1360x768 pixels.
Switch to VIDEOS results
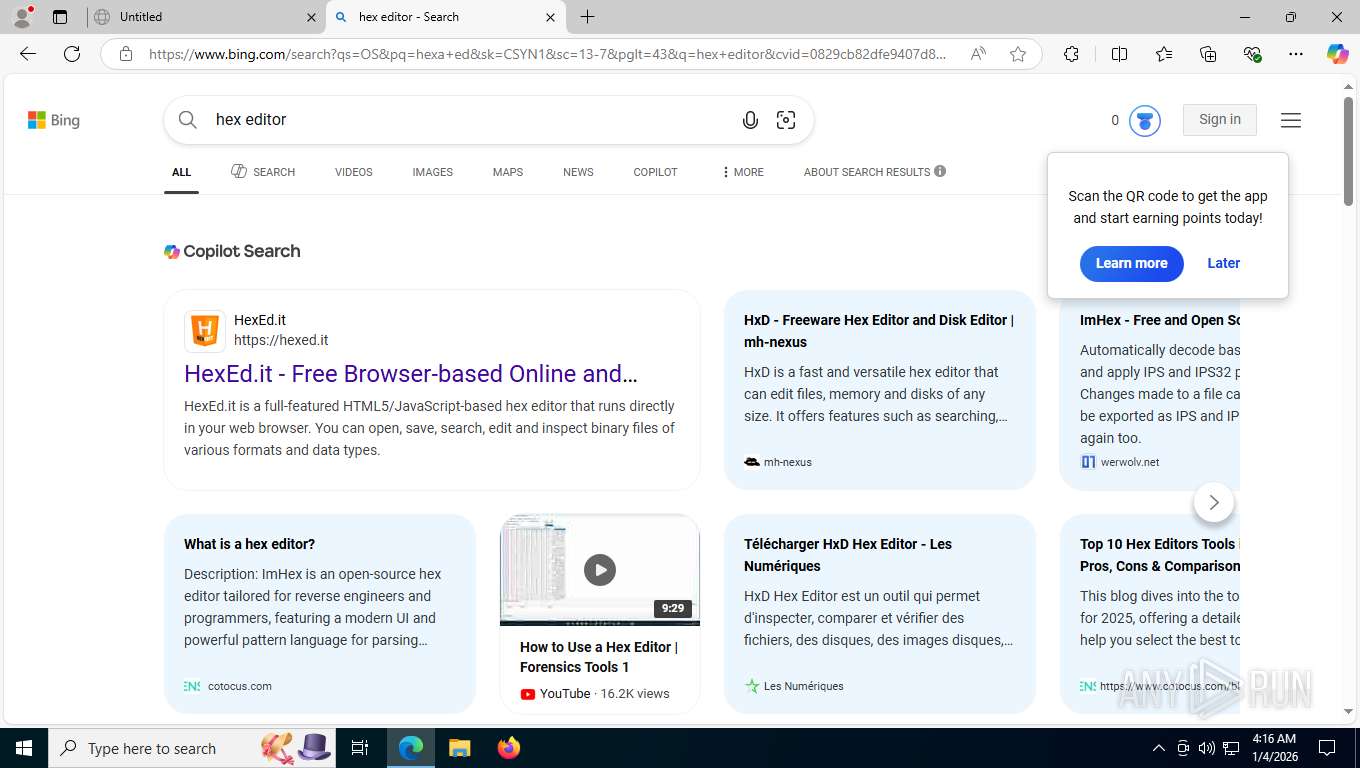click(354, 172)
